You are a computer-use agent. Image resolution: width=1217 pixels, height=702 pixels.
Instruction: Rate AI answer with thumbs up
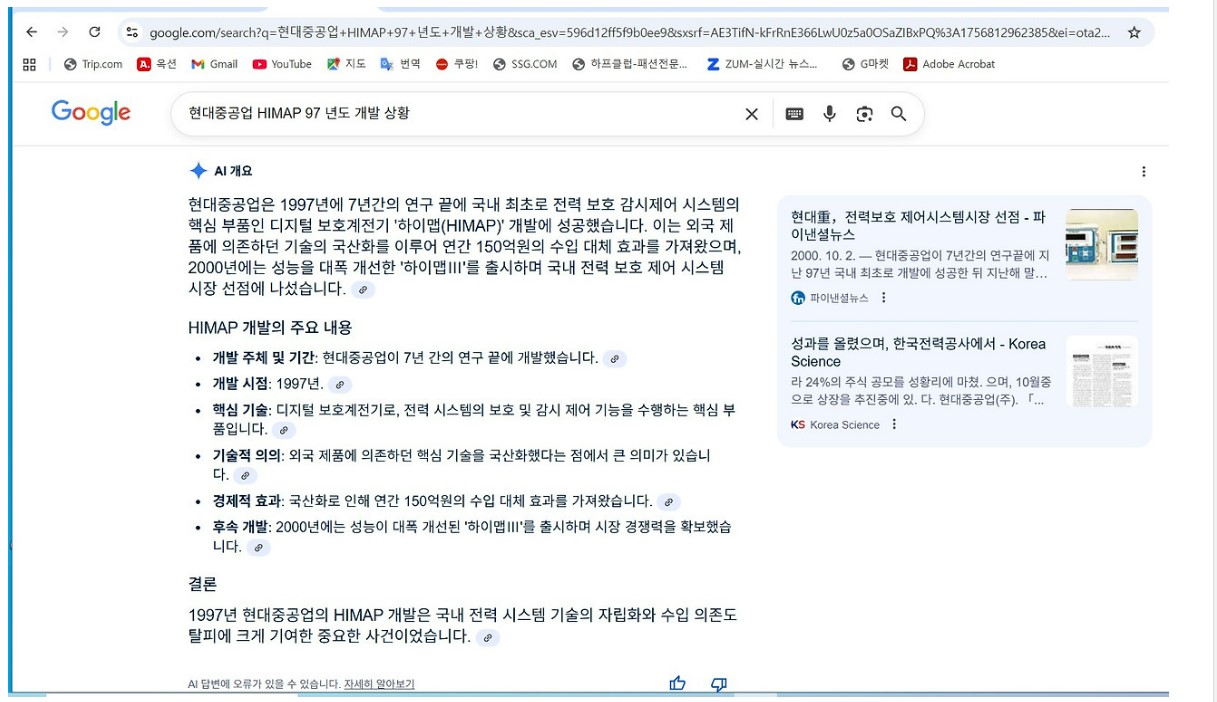(678, 684)
